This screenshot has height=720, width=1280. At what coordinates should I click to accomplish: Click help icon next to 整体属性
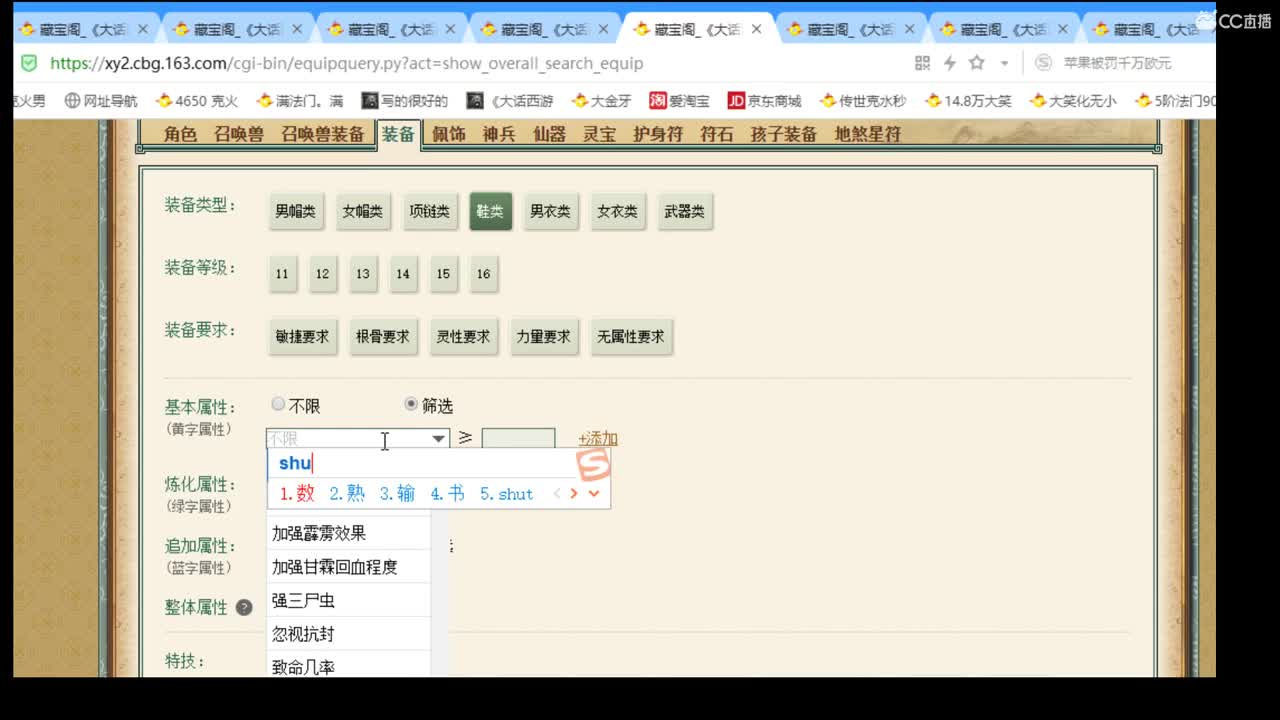(x=244, y=607)
